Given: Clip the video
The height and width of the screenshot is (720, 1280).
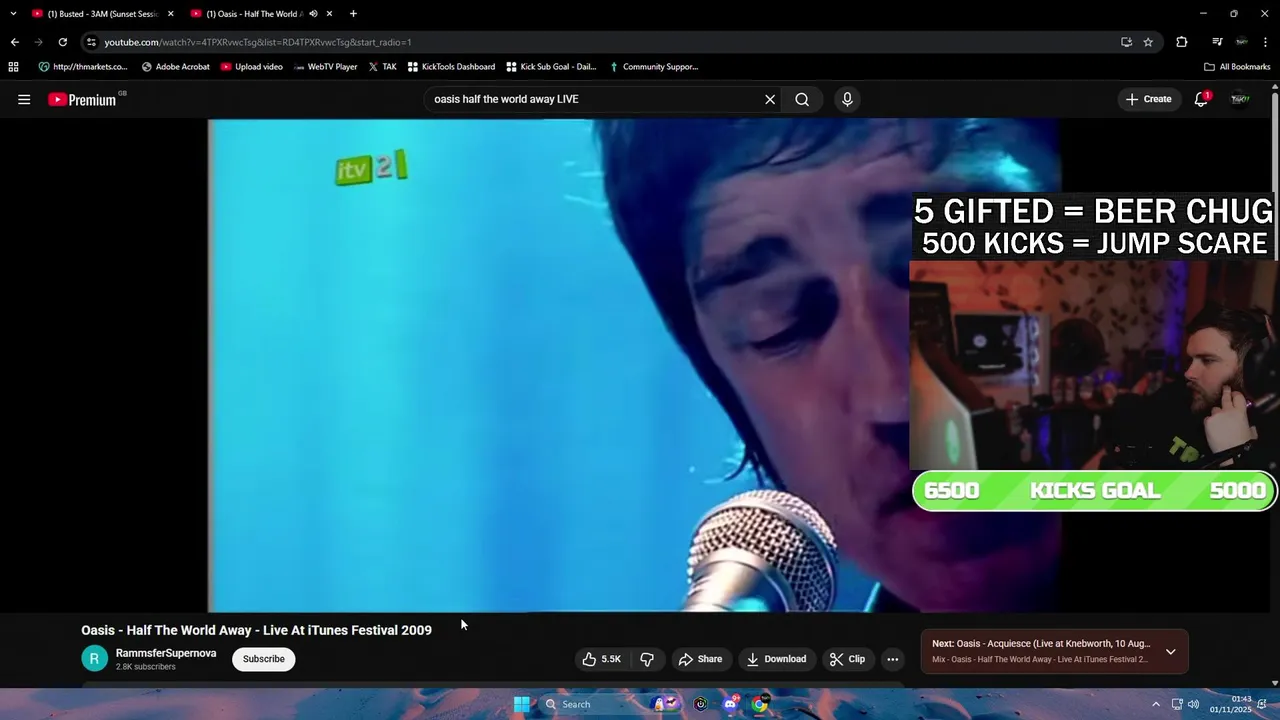Looking at the screenshot, I should [847, 659].
